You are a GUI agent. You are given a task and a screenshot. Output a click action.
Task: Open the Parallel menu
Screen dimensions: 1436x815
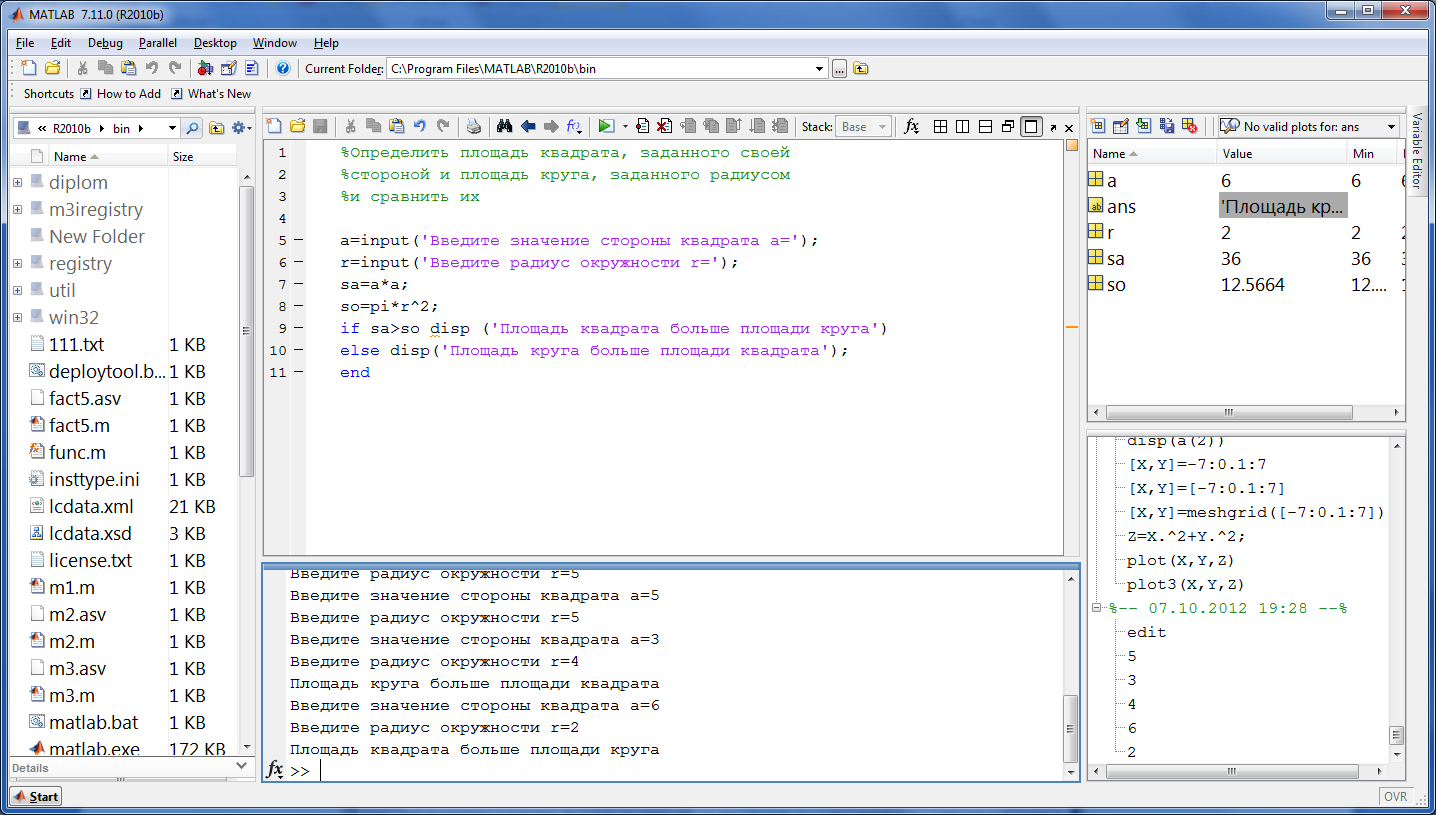(158, 43)
